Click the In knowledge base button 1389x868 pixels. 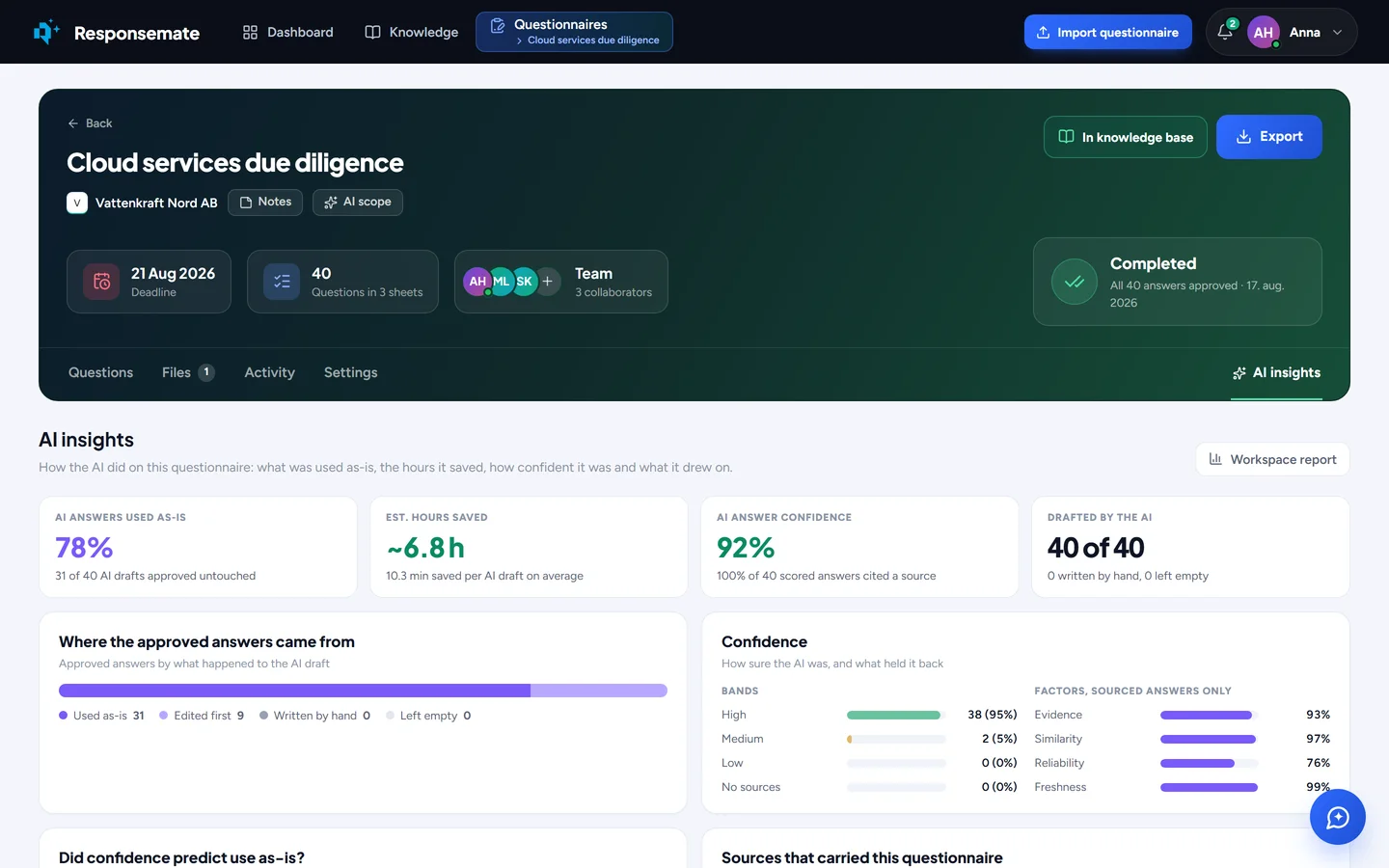(1126, 137)
